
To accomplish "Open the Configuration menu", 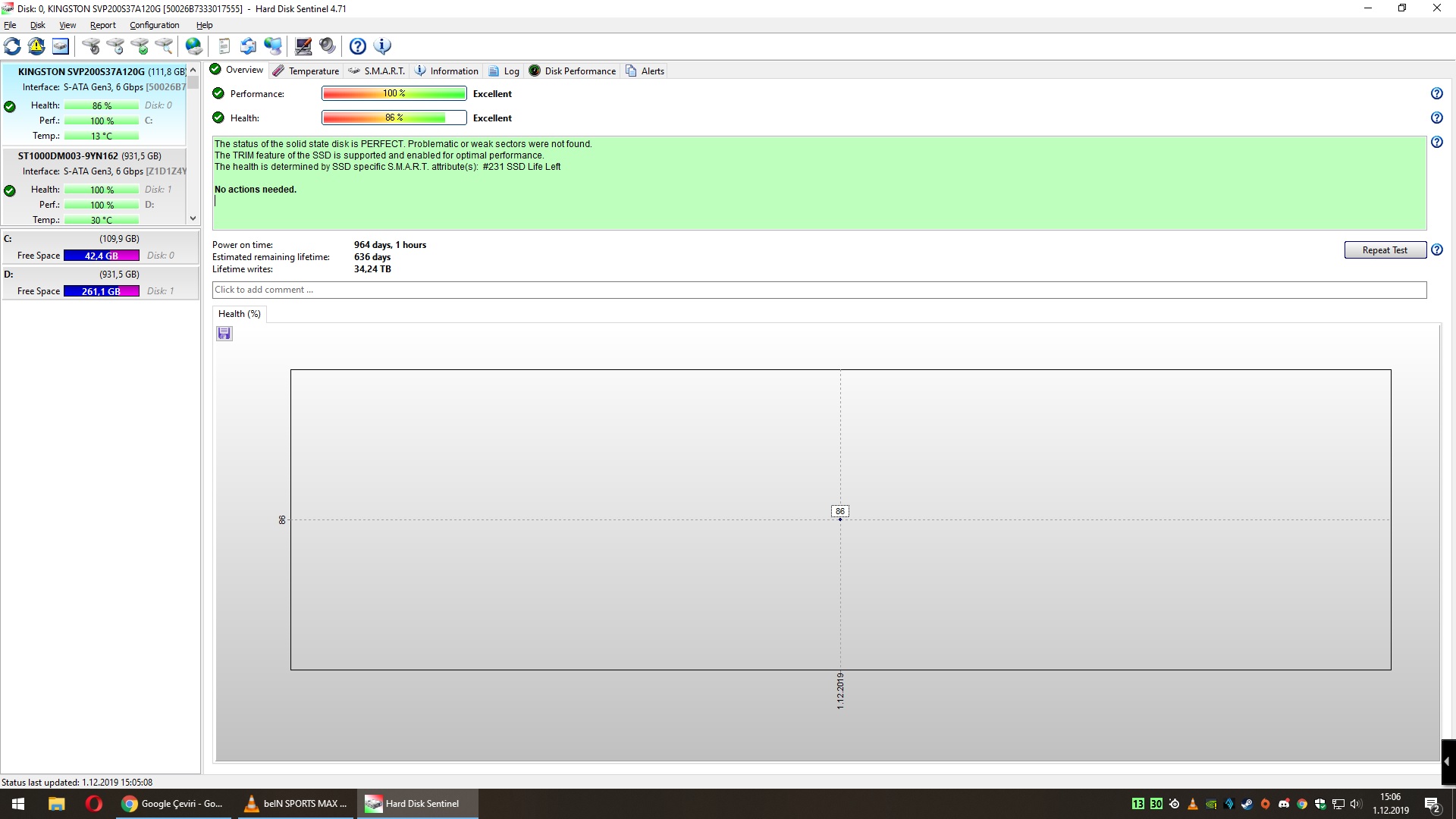I will 155,25.
